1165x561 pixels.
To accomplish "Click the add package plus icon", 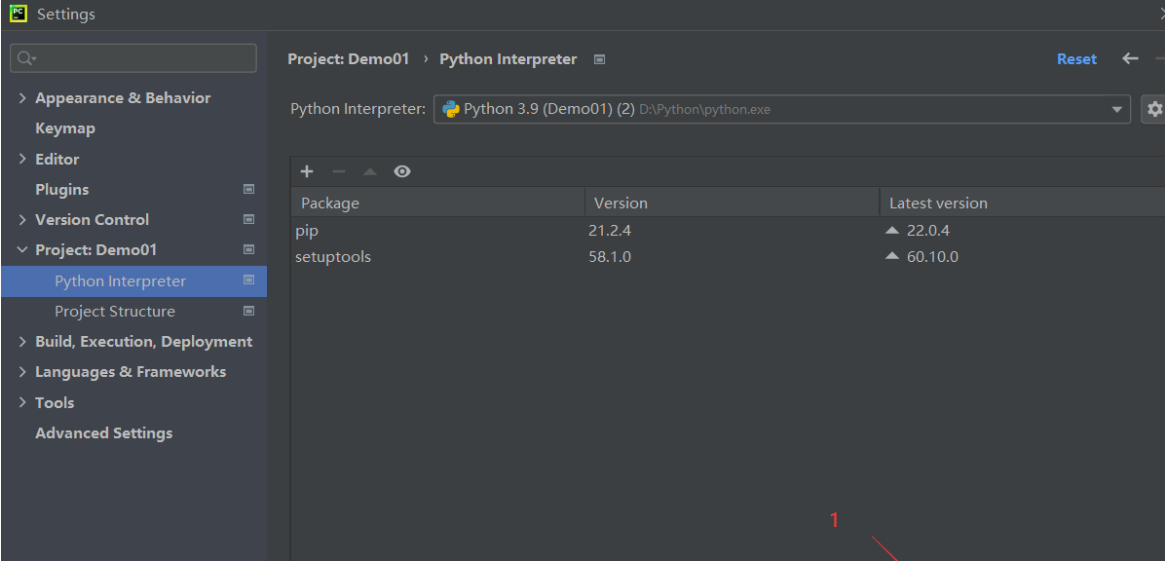I will tap(307, 172).
